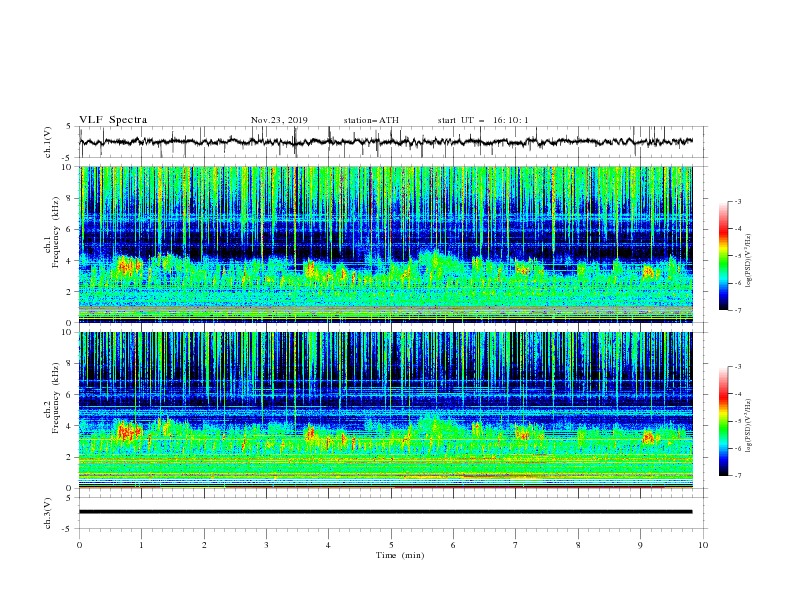The image size is (792, 612).
Task: Click the 'station=ATH' label
Action: (x=371, y=120)
